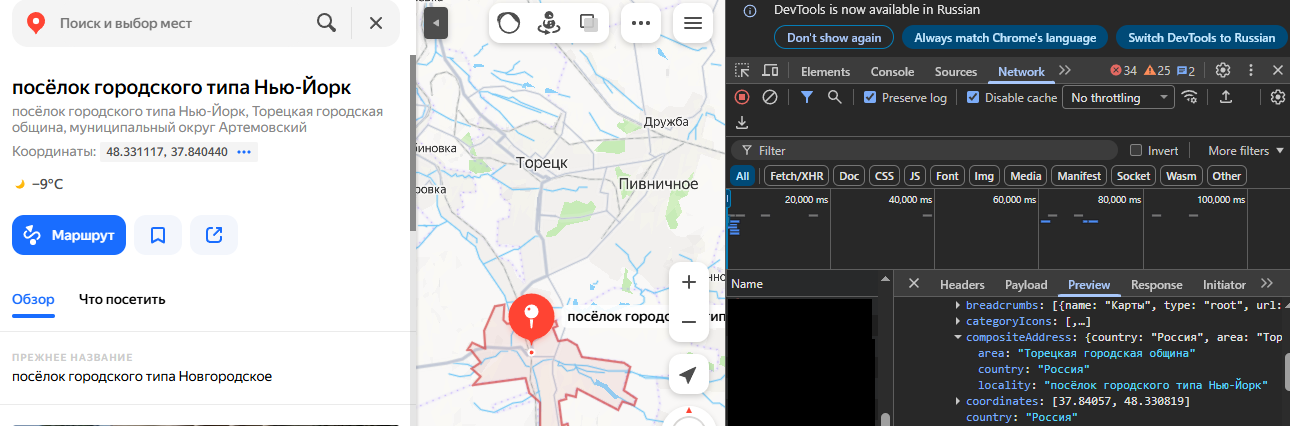Enable the Invert checkbox

click(1136, 150)
